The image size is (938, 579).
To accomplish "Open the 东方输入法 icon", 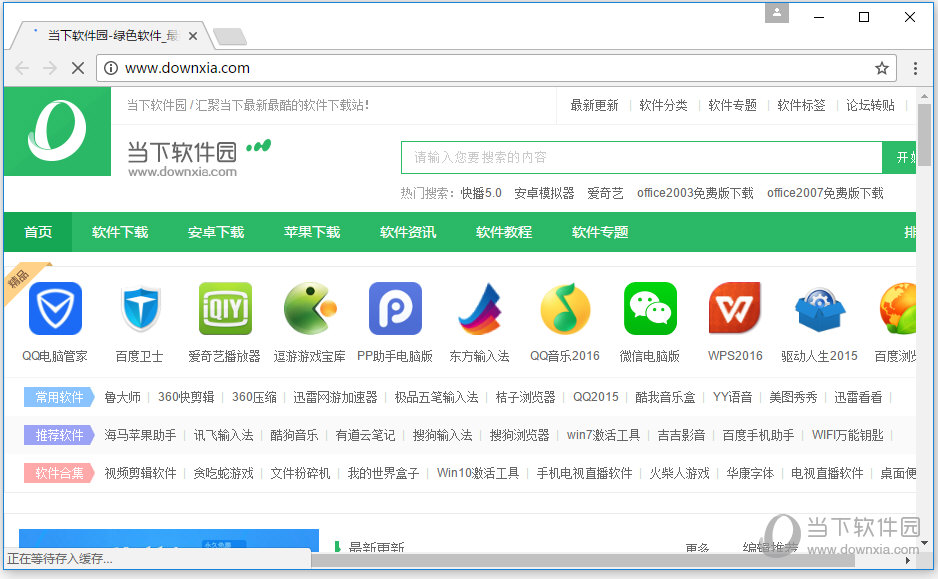I will (480, 309).
